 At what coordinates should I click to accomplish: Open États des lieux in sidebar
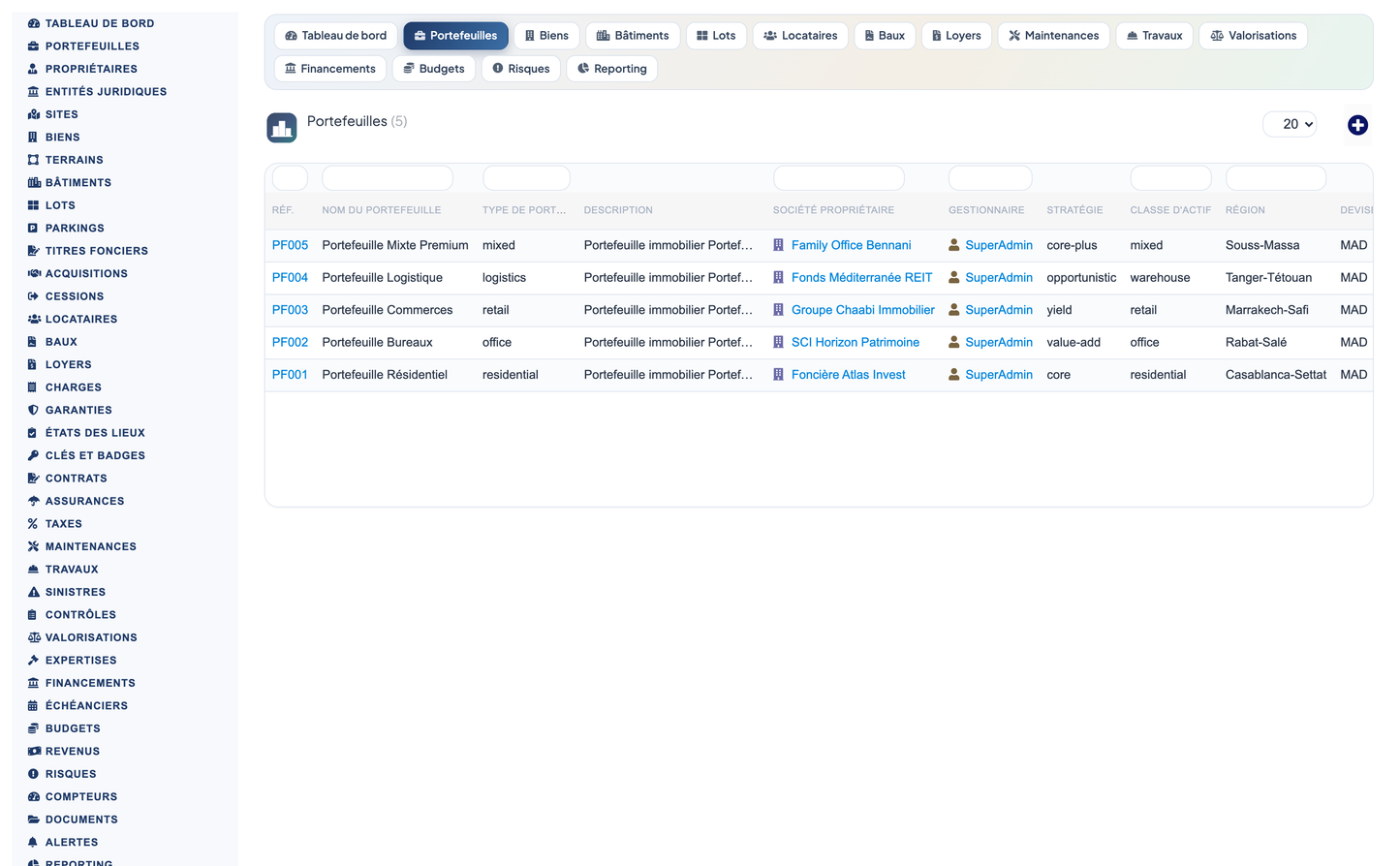click(95, 433)
